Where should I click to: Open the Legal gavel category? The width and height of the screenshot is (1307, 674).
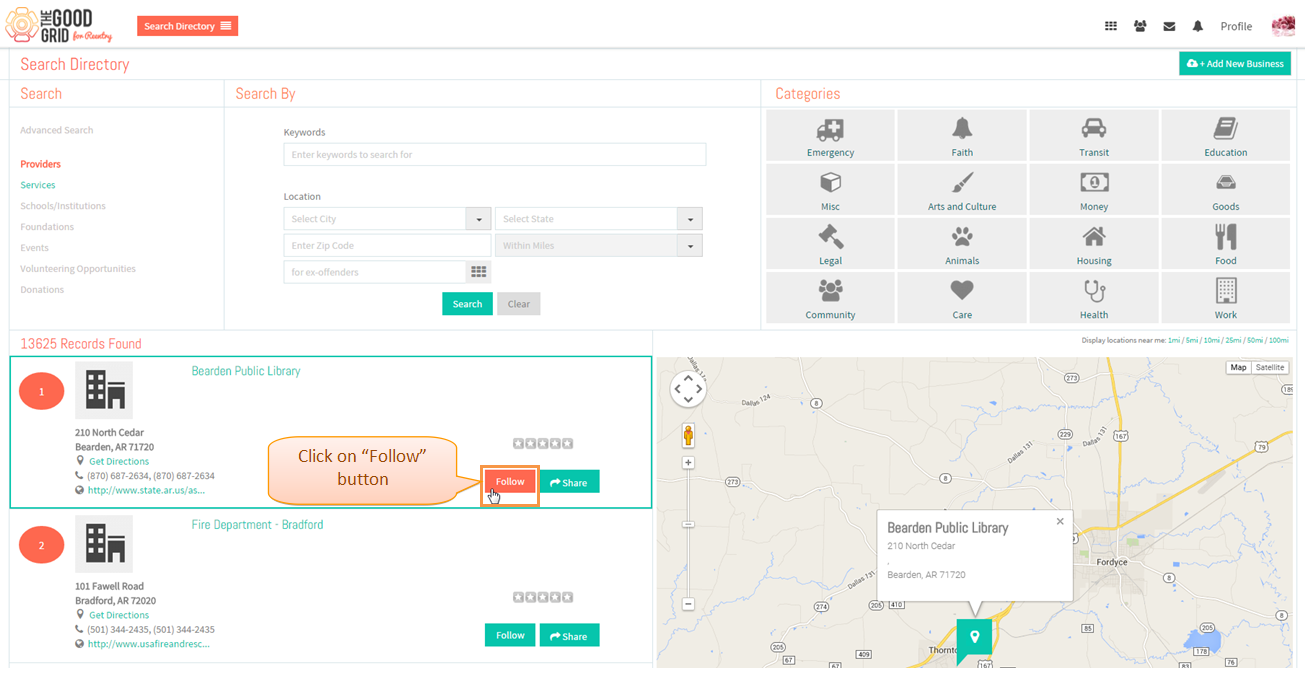[830, 243]
